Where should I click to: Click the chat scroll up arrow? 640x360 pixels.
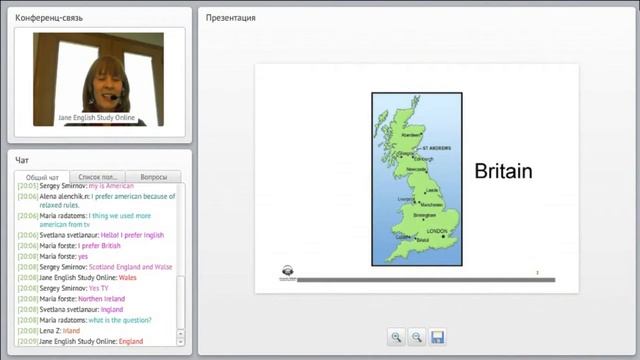point(181,333)
